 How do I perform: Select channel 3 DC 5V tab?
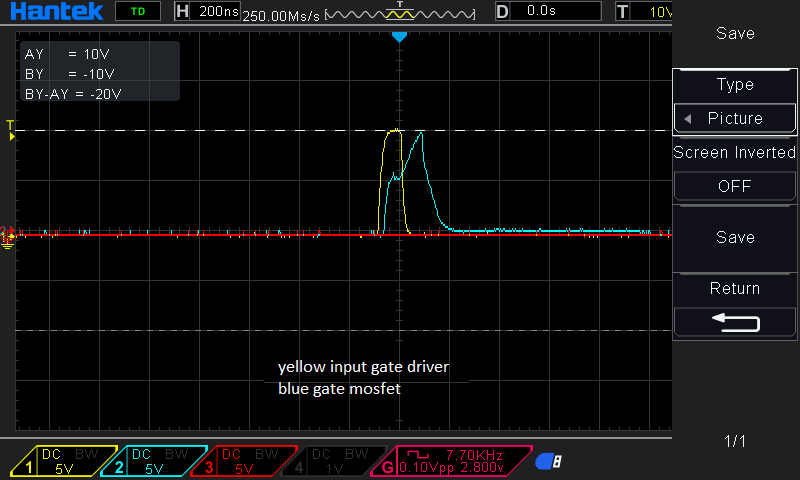point(244,461)
